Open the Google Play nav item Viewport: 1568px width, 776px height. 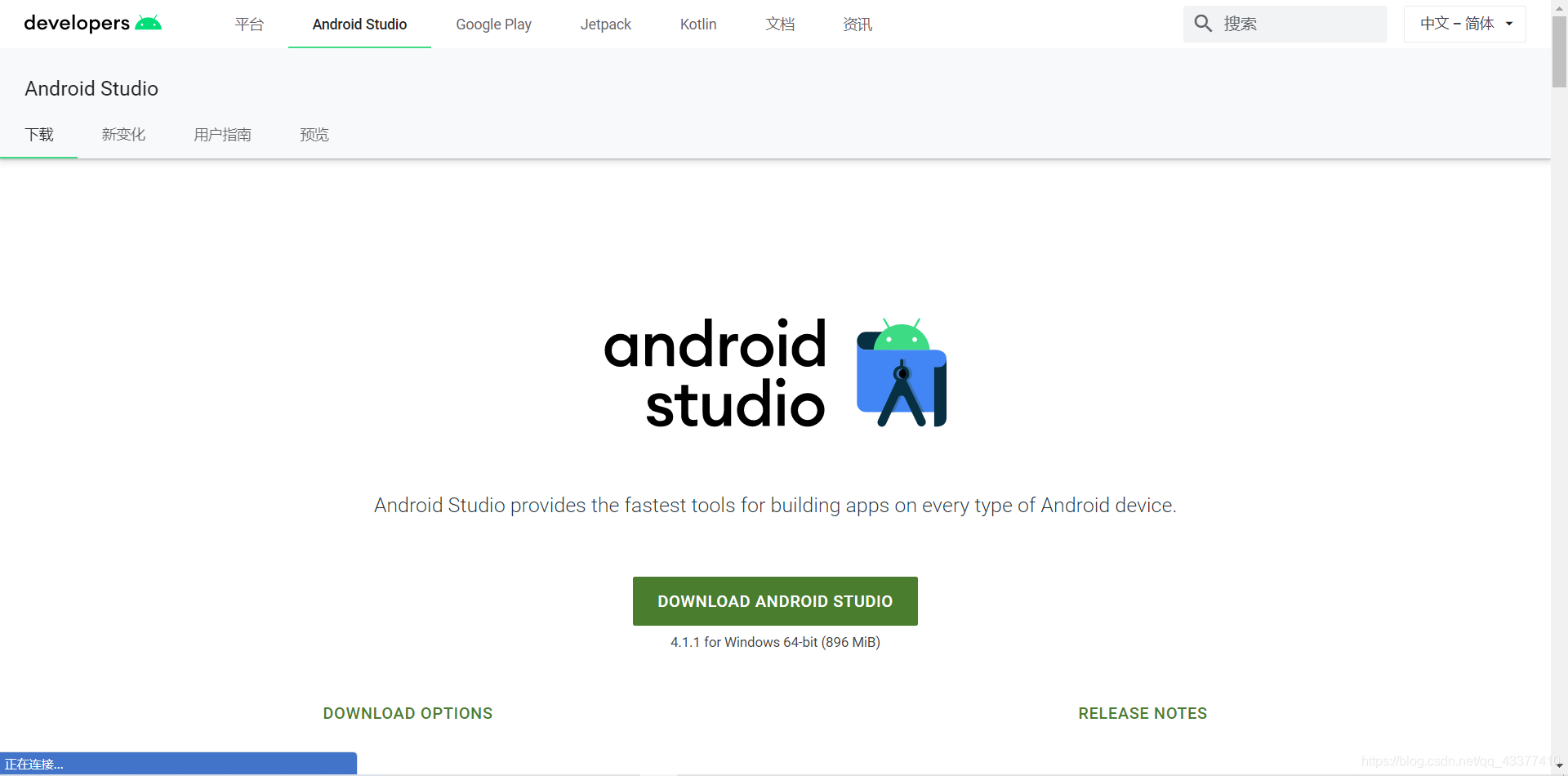[493, 25]
